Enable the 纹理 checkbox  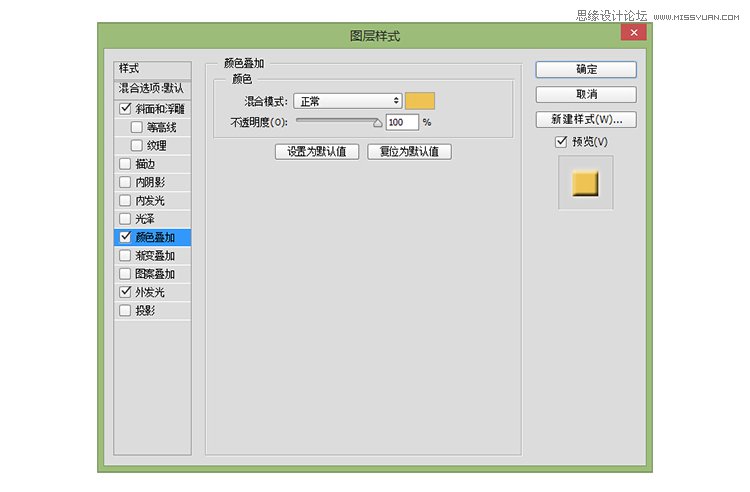(136, 145)
